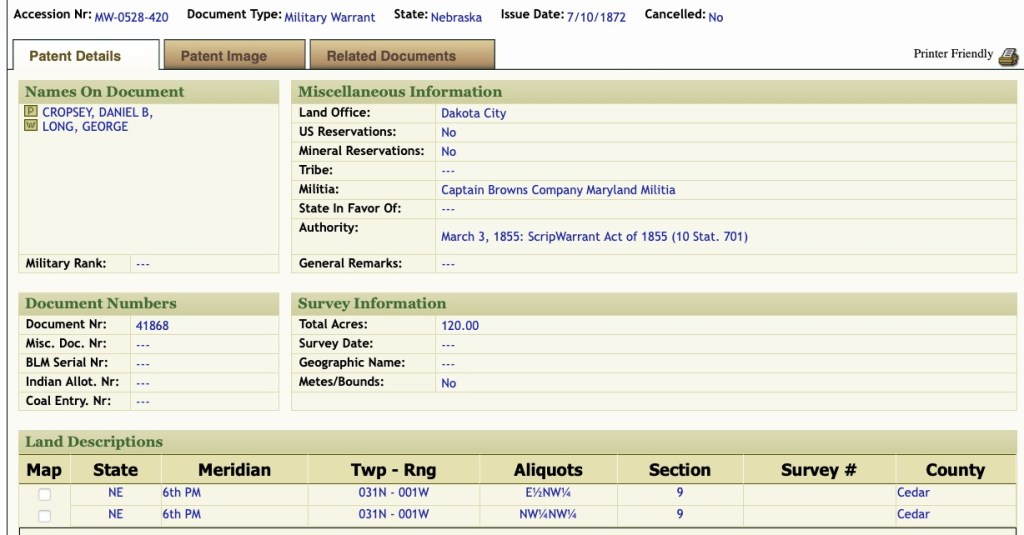The height and width of the screenshot is (535, 1024).
Task: Click the Total Acres value 120.00
Action: [460, 325]
